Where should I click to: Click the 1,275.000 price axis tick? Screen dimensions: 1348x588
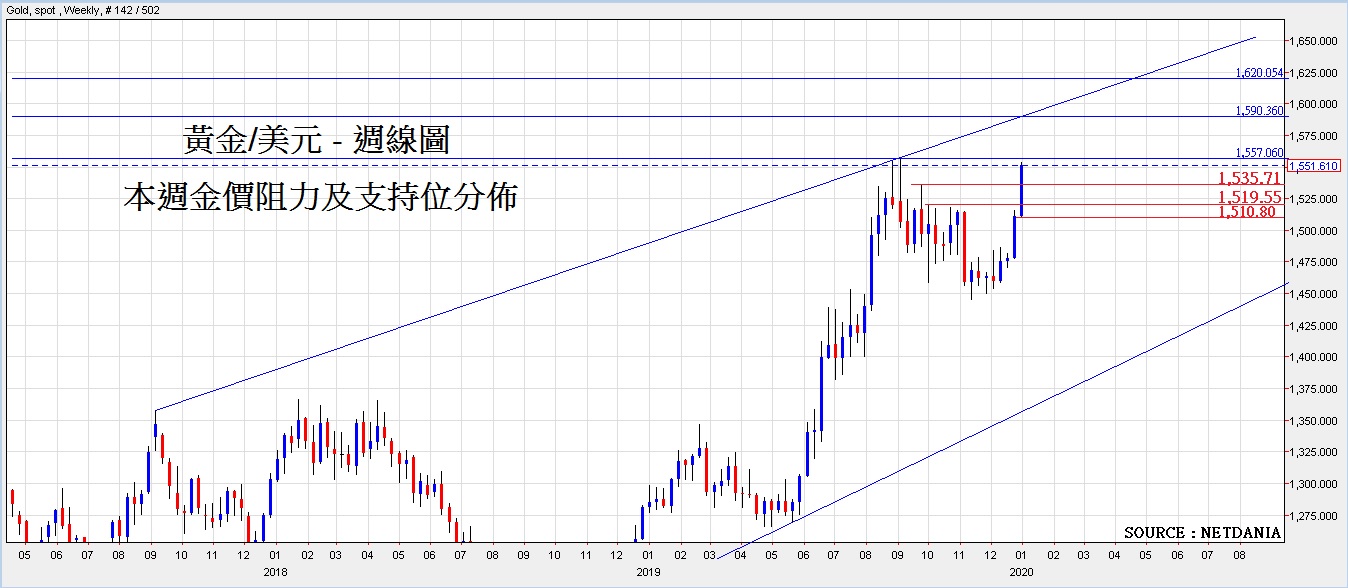1313,516
